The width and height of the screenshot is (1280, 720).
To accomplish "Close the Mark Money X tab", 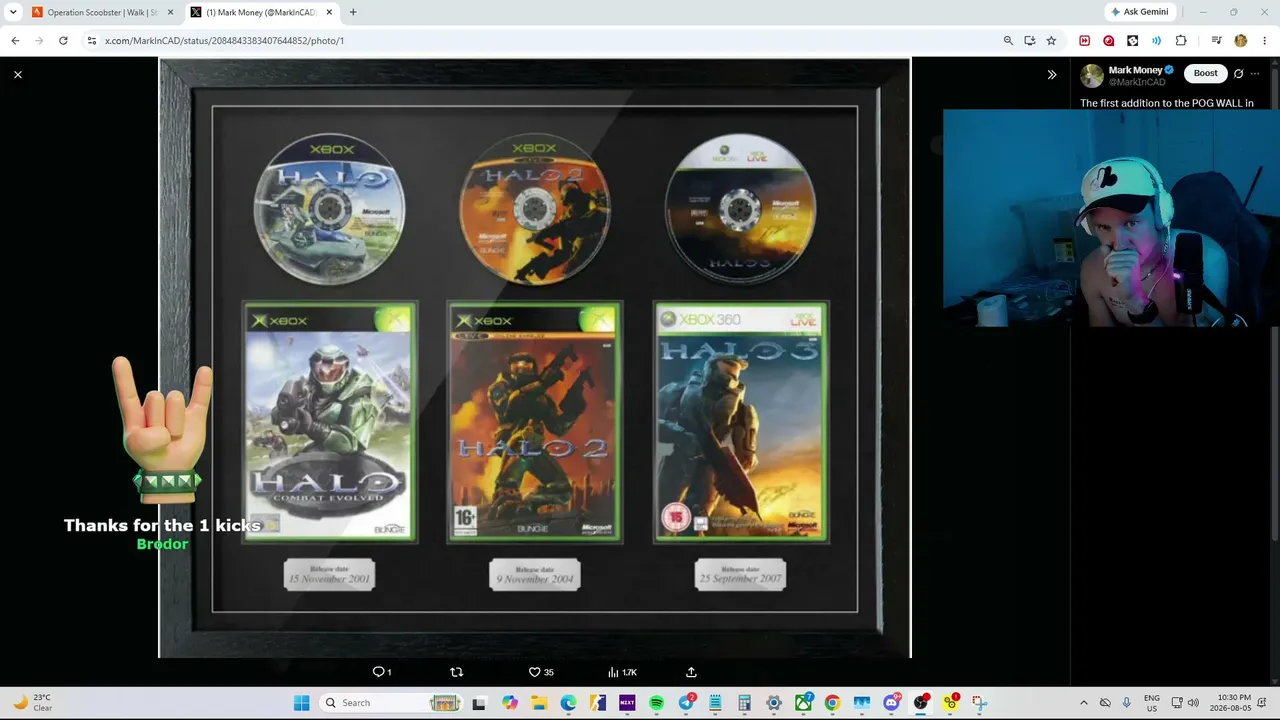I will click(x=329, y=12).
